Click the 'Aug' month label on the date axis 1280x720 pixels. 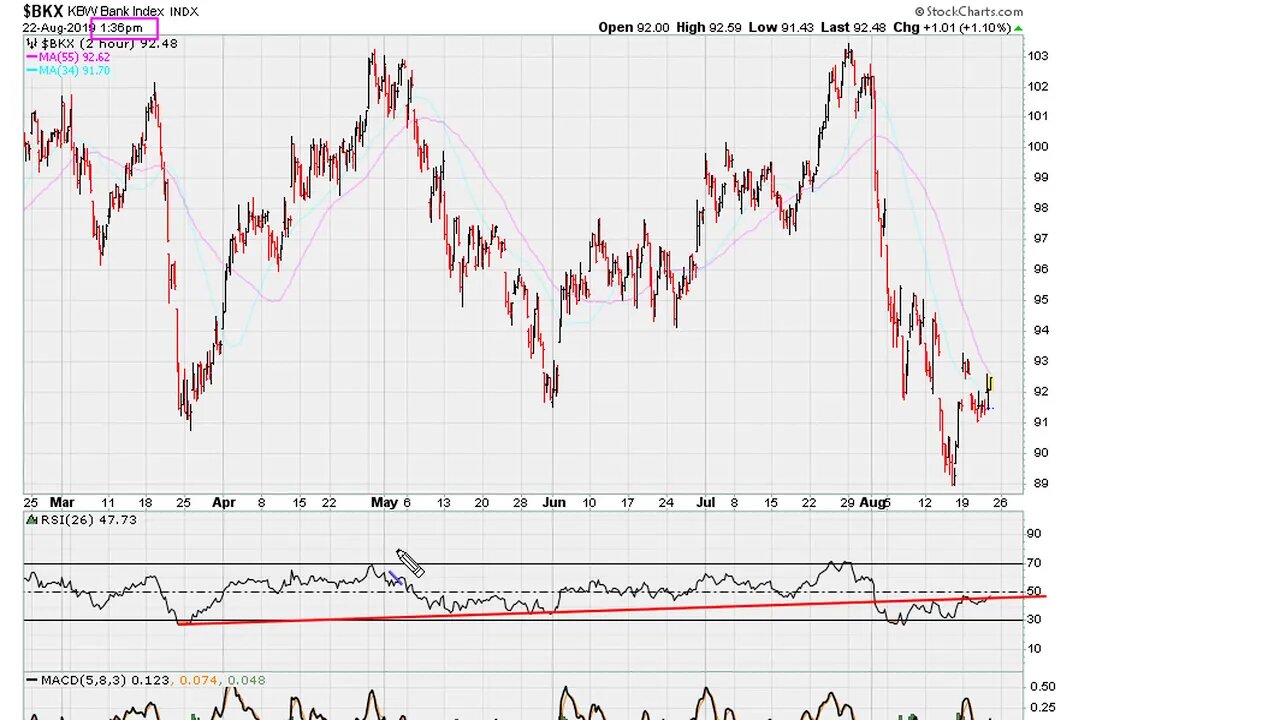coord(872,503)
